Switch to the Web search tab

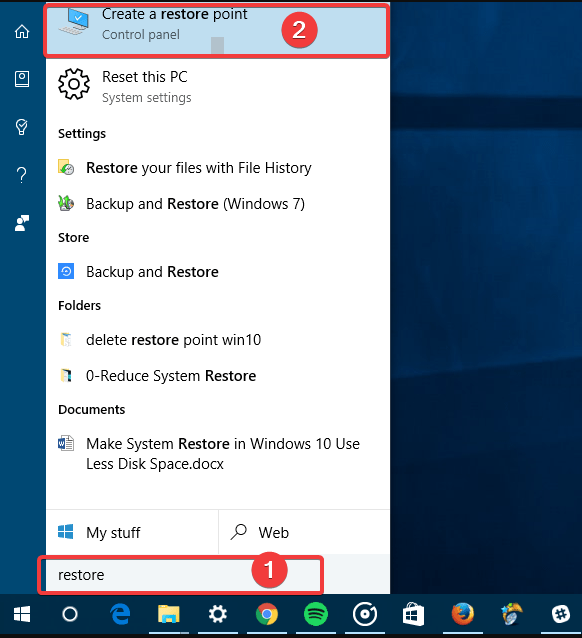click(x=304, y=532)
